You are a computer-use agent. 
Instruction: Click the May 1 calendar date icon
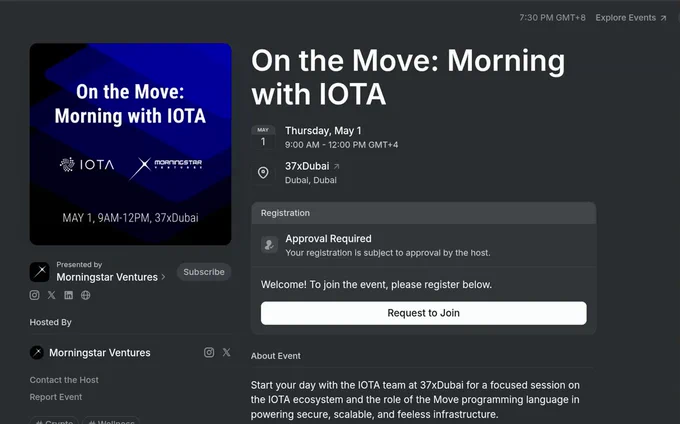coord(263,137)
